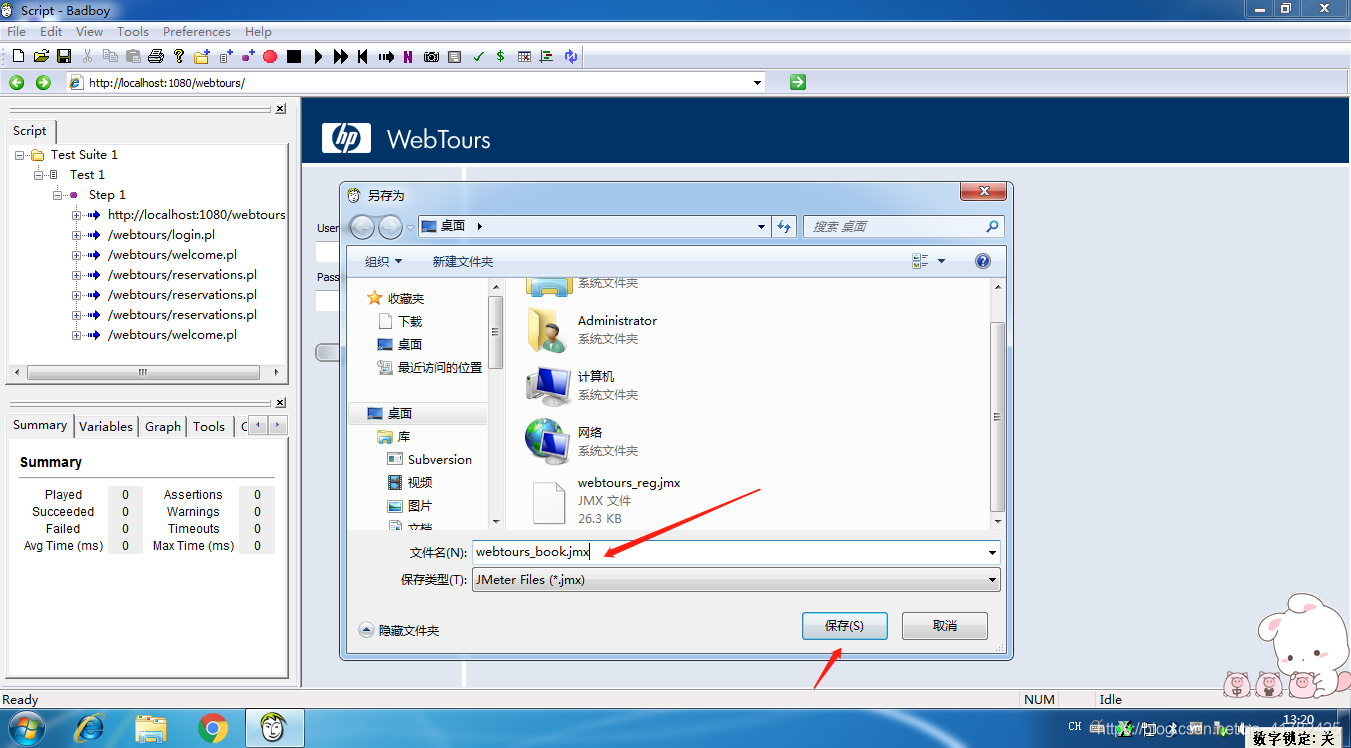Click the refresh icon beside dialog path bar

[785, 227]
